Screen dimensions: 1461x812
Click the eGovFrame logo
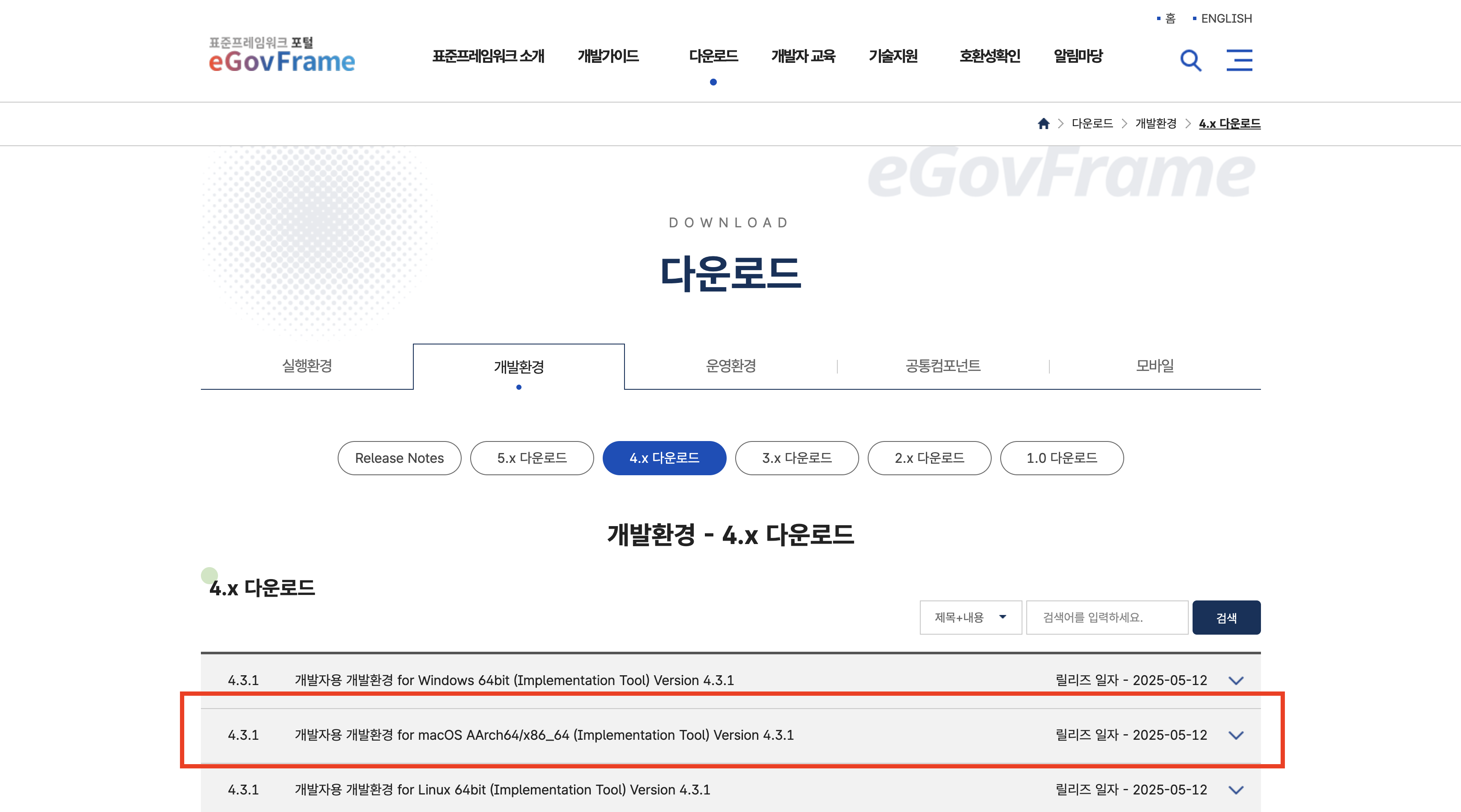(x=282, y=56)
